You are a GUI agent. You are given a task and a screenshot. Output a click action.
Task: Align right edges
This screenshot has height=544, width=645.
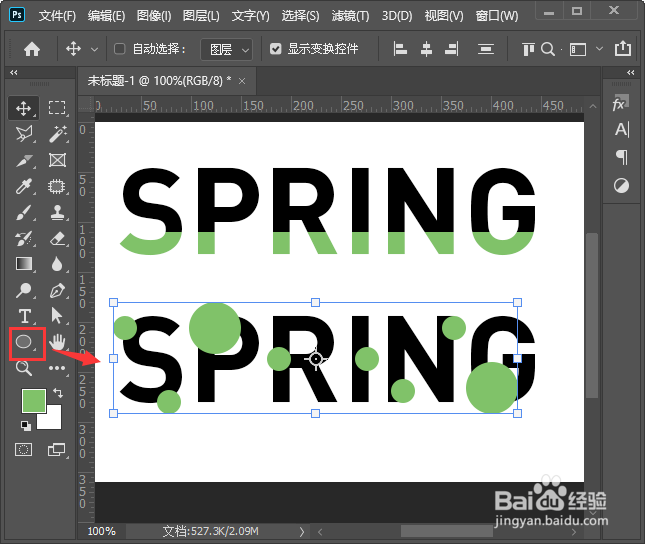[452, 49]
